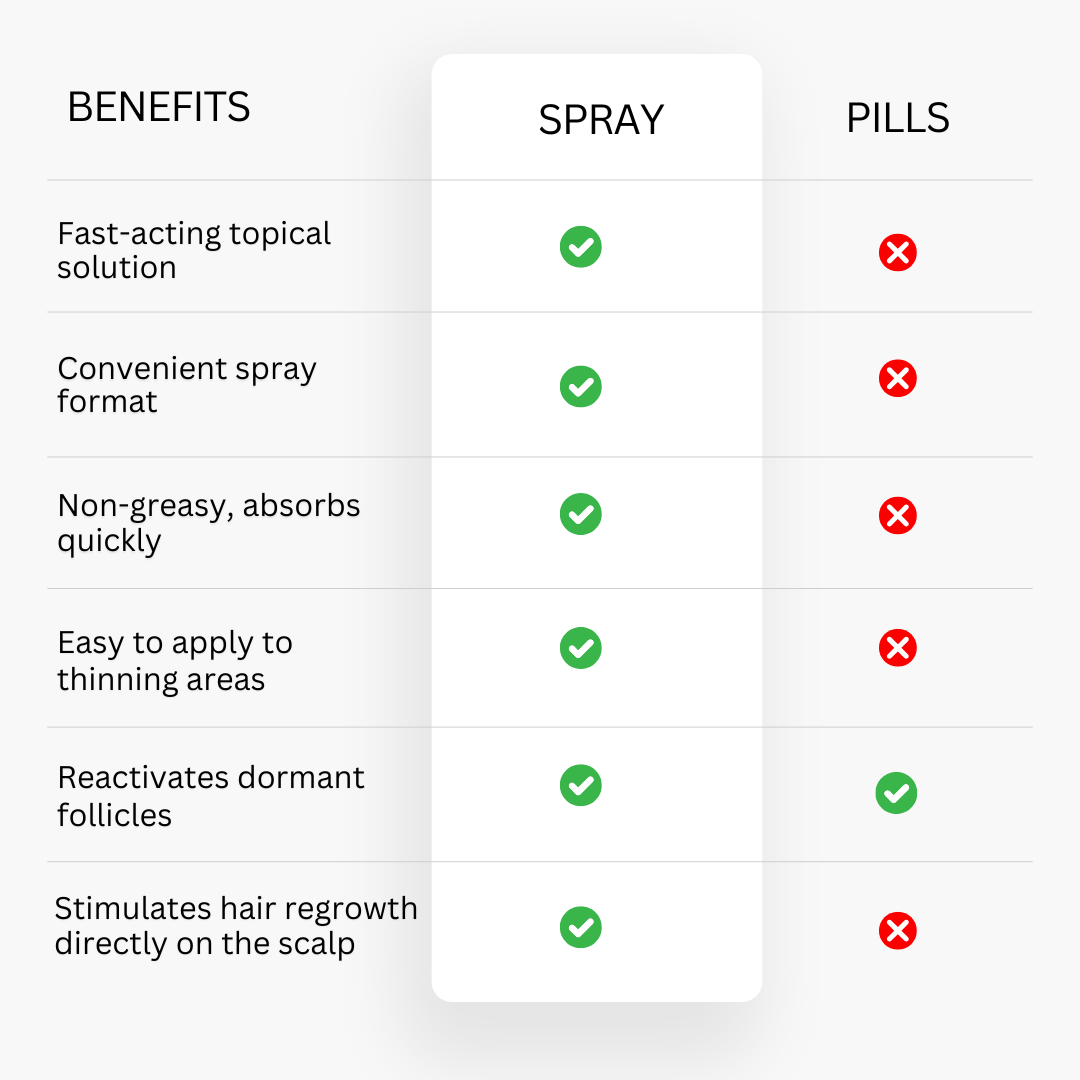Click the red X for Easy to apply row

[897, 647]
